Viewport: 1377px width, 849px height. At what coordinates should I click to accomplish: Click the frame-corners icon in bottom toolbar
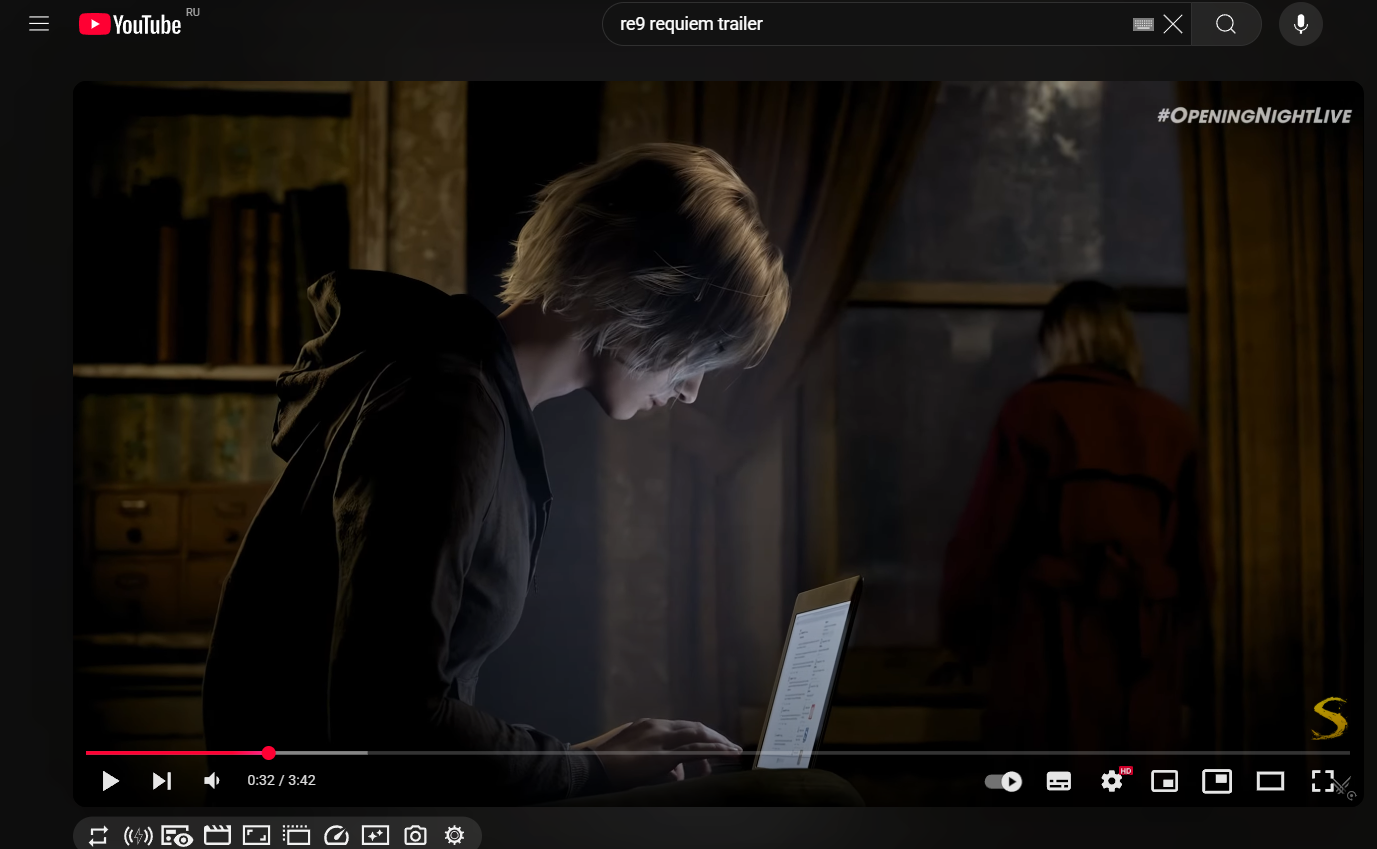coord(257,835)
